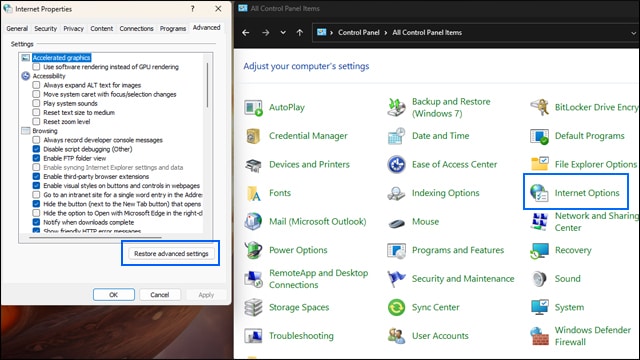Image resolution: width=640 pixels, height=360 pixels.
Task: Open the Indexing Options icon
Action: [x=396, y=193]
